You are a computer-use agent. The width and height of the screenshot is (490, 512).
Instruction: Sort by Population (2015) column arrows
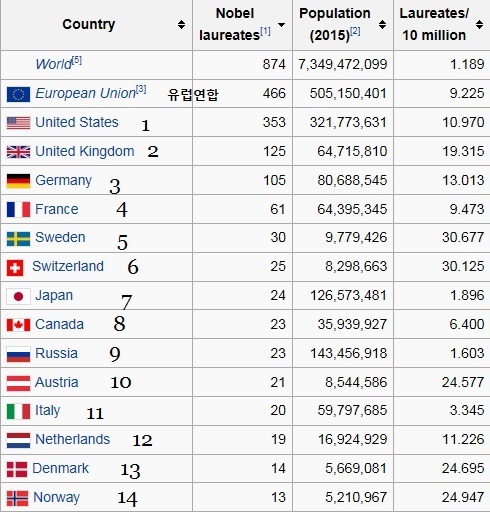click(383, 24)
